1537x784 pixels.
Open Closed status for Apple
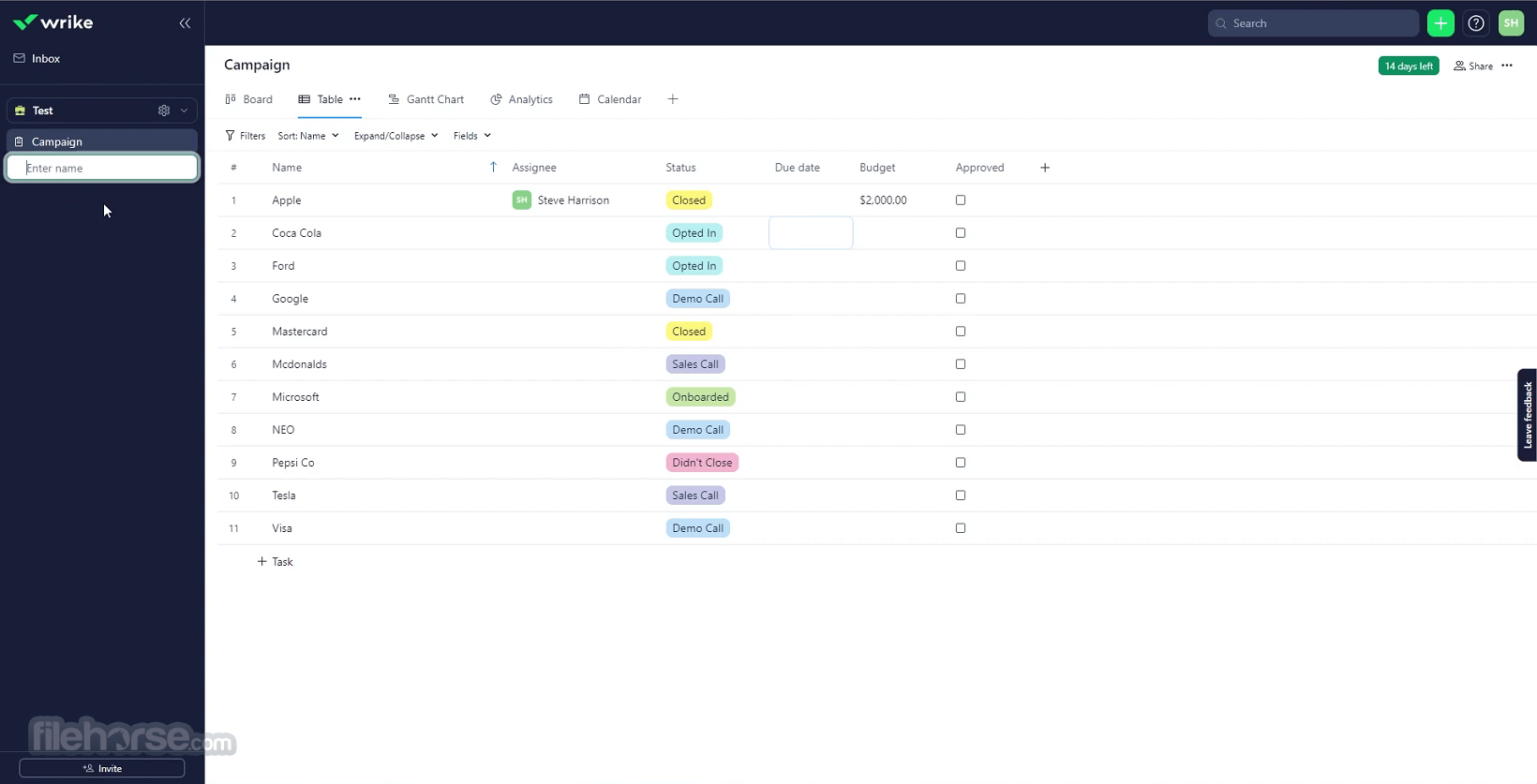[689, 200]
